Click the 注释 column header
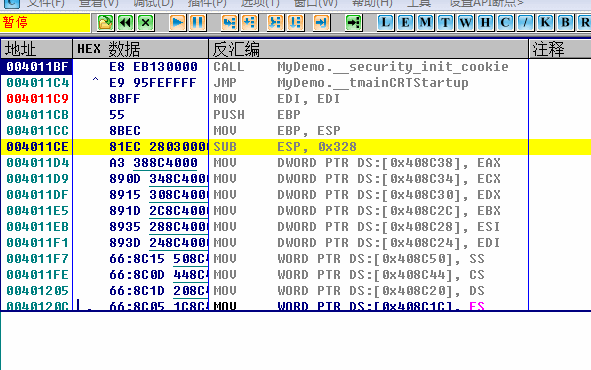The width and height of the screenshot is (591, 370). [560, 49]
